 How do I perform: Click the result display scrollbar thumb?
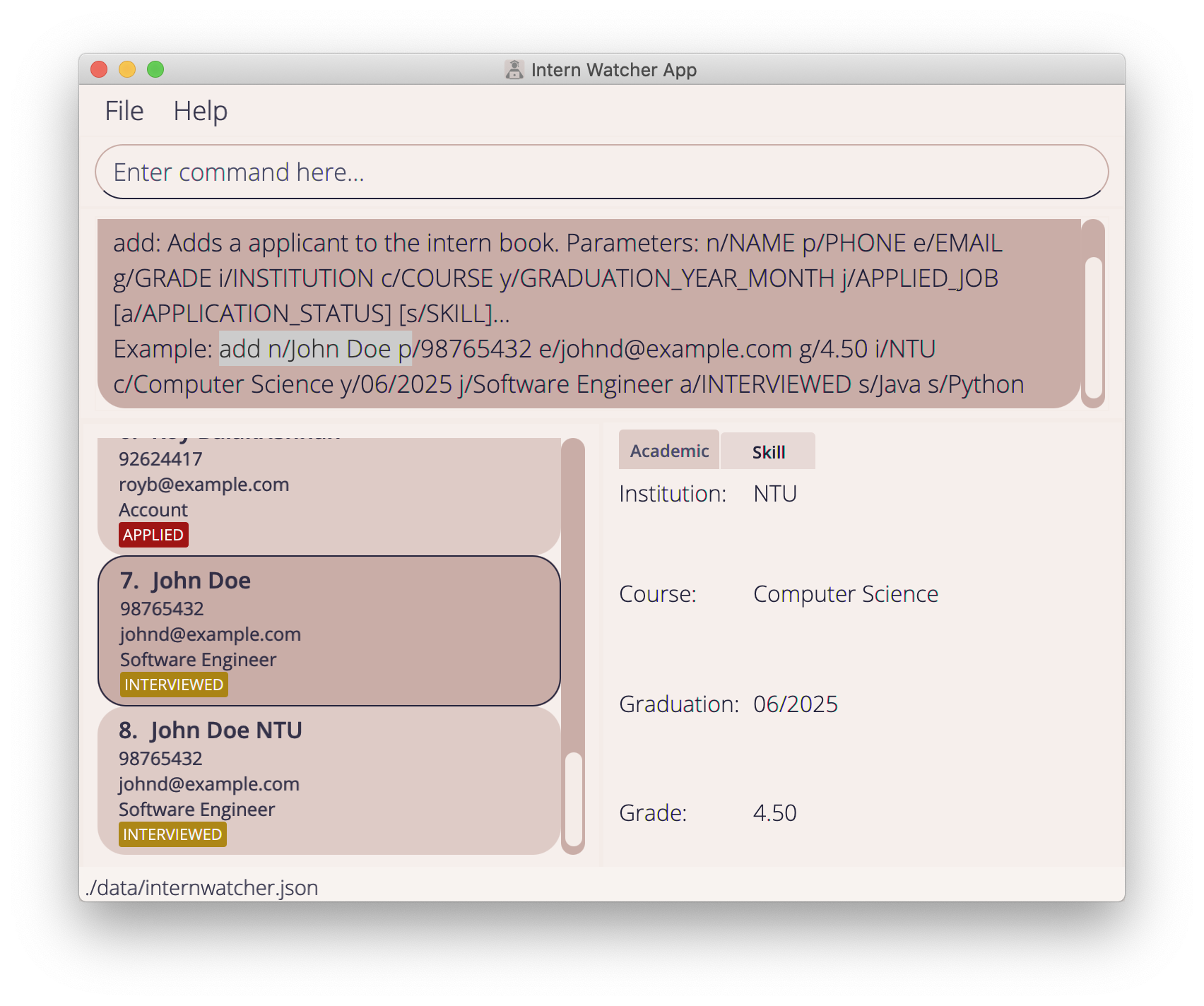[1093, 327]
